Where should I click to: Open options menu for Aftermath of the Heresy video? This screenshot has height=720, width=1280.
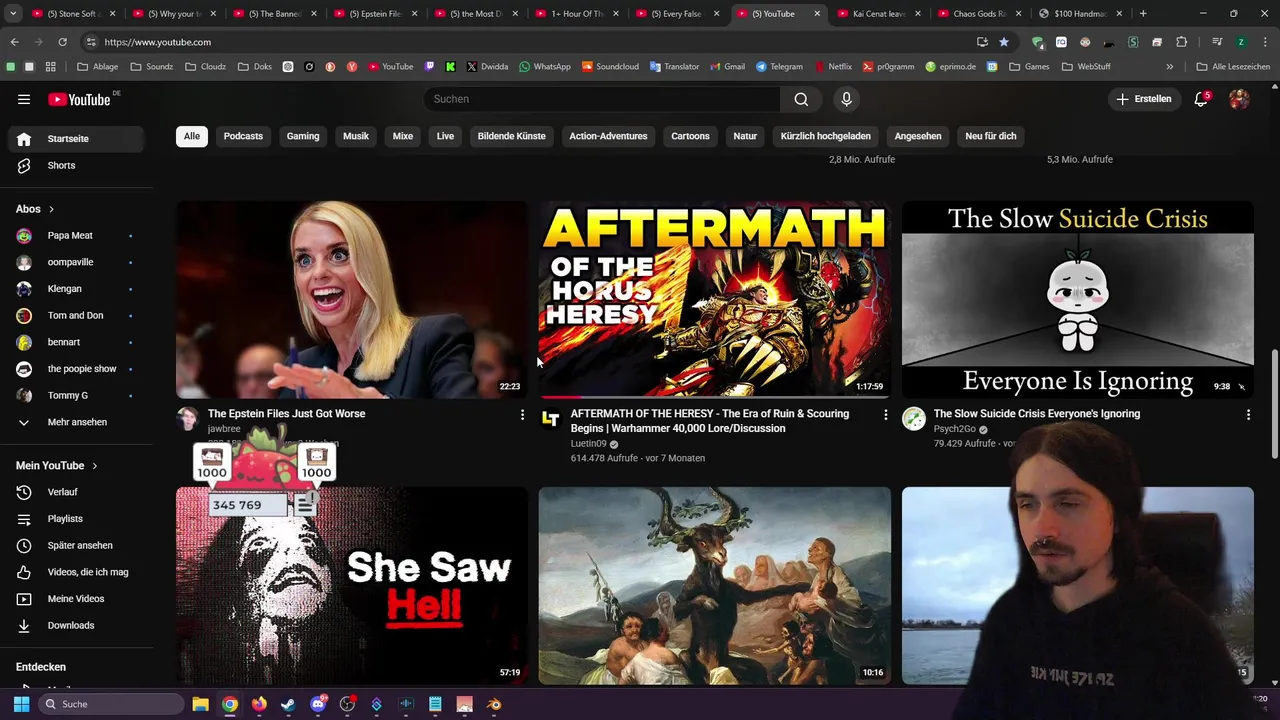click(x=885, y=414)
